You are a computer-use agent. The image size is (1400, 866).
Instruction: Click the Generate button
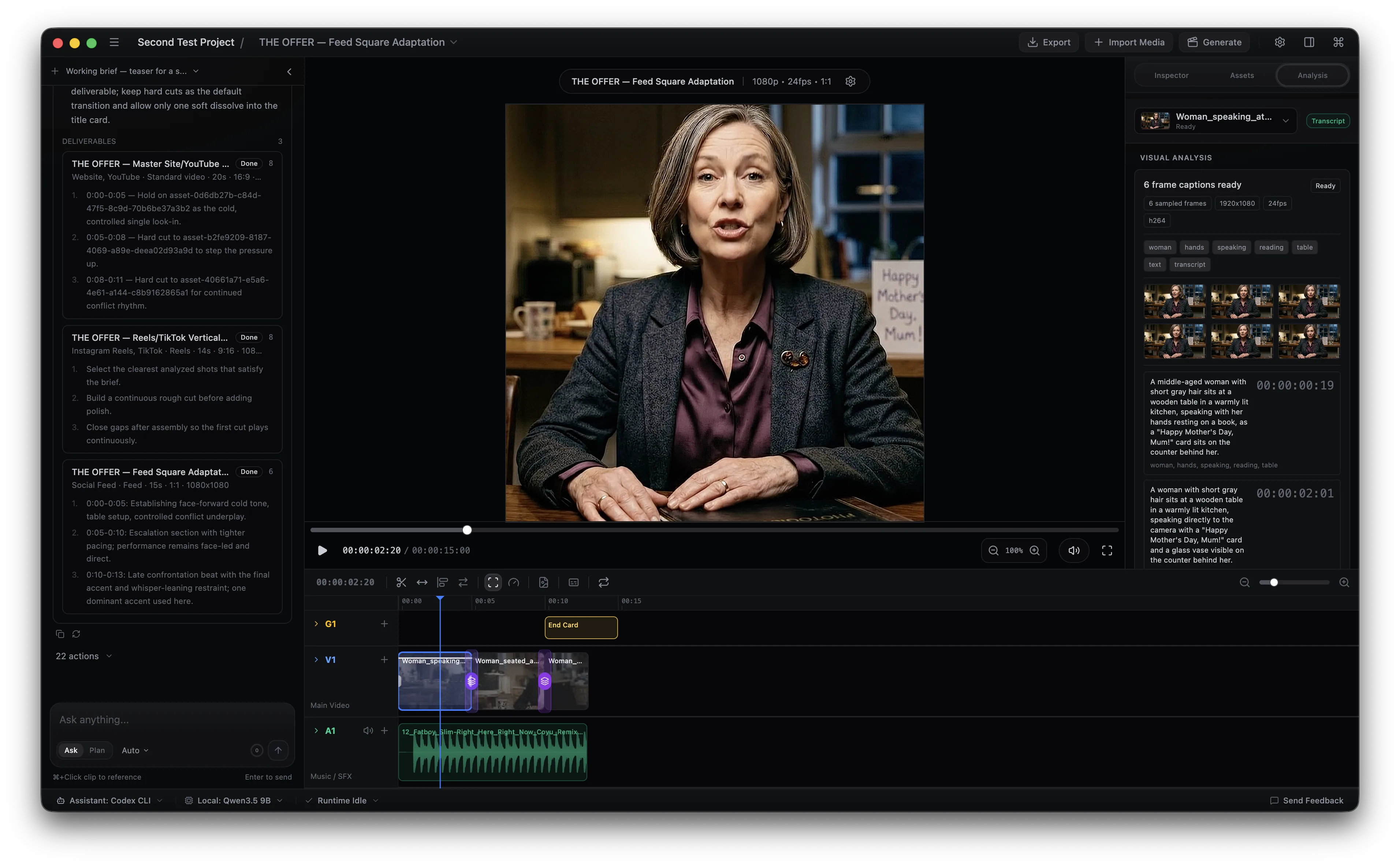1214,42
